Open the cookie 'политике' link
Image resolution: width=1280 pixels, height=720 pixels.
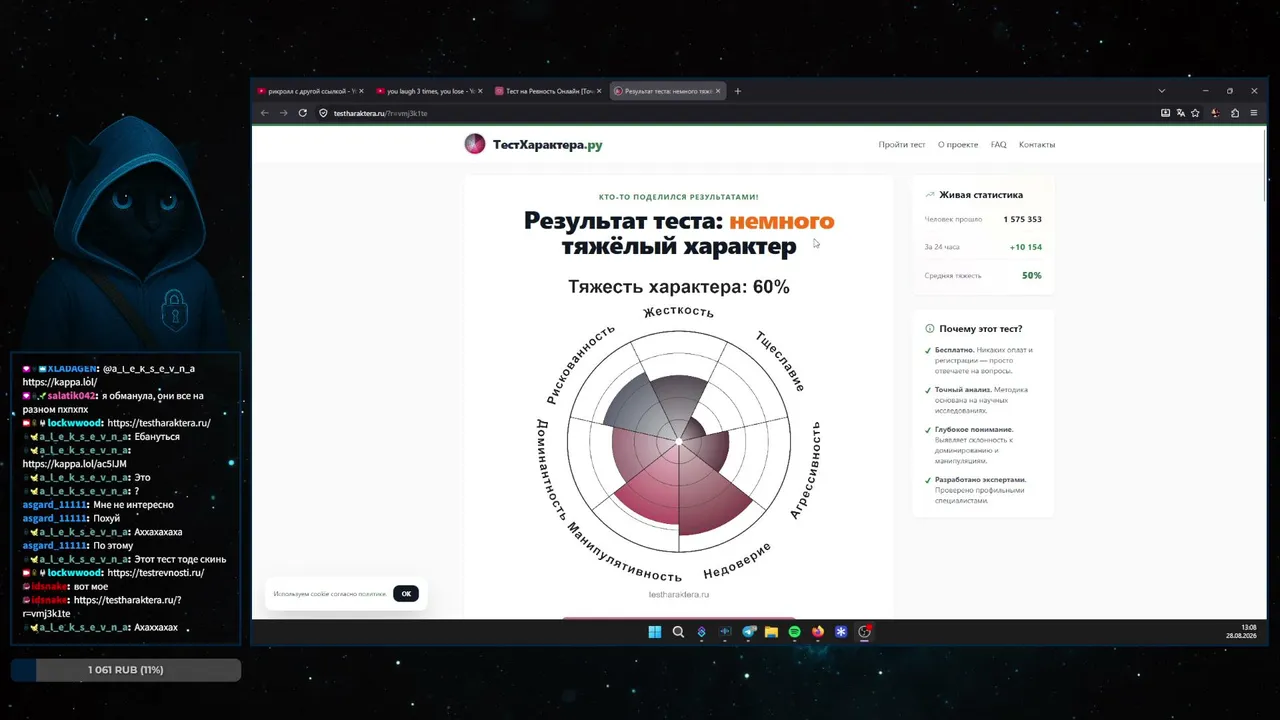372,594
